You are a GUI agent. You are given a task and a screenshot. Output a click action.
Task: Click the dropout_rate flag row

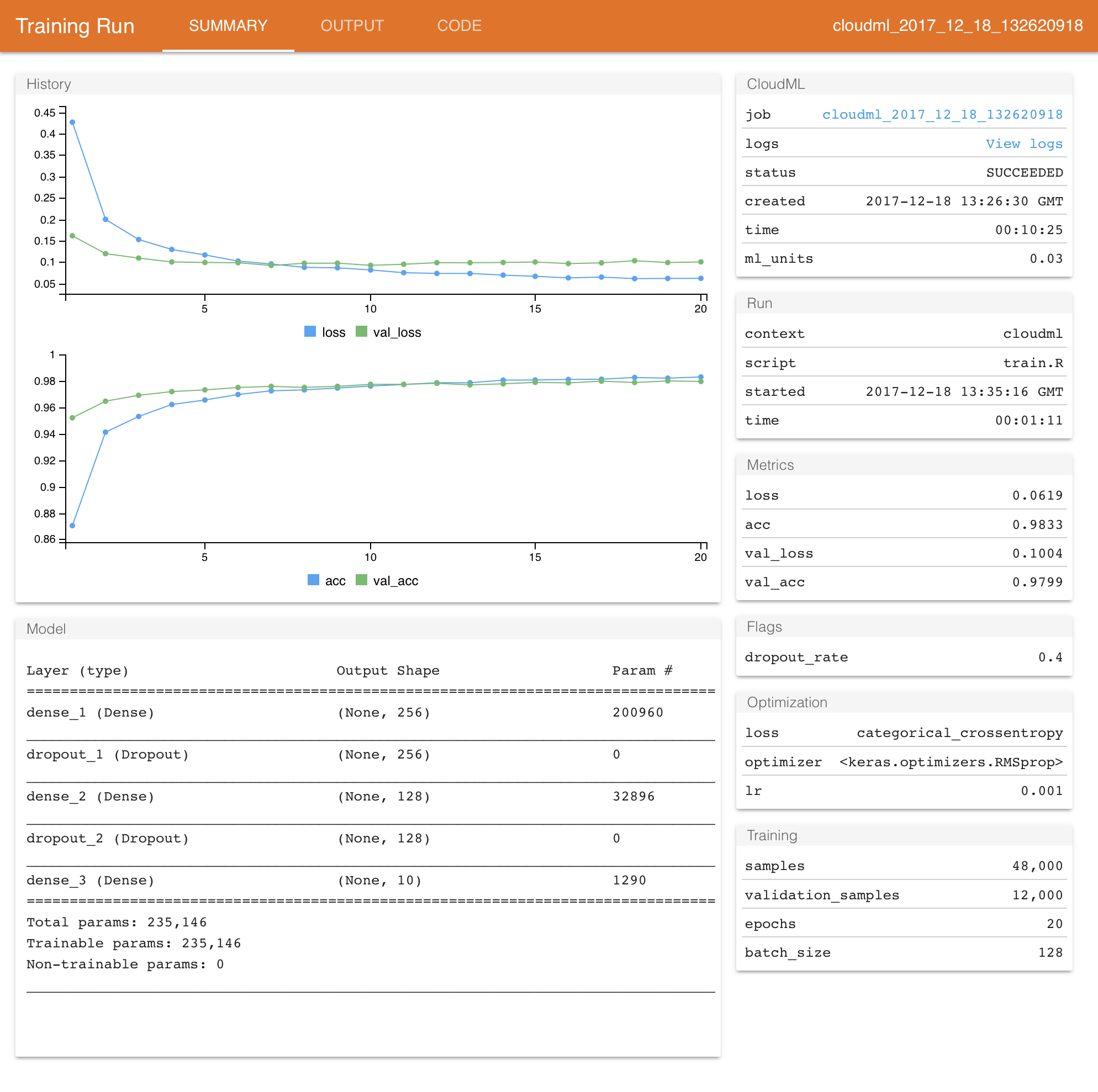(x=904, y=658)
